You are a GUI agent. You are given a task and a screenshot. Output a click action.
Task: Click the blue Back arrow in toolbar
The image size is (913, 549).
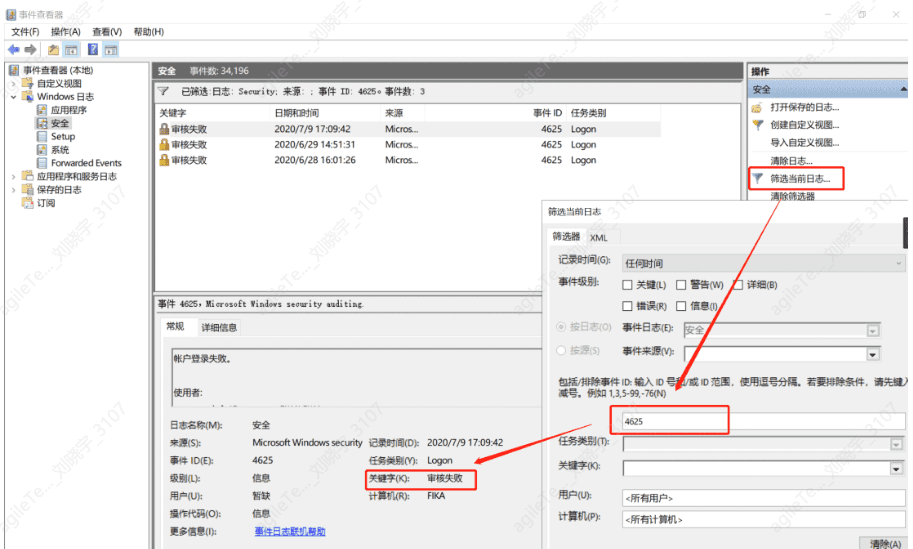point(13,49)
